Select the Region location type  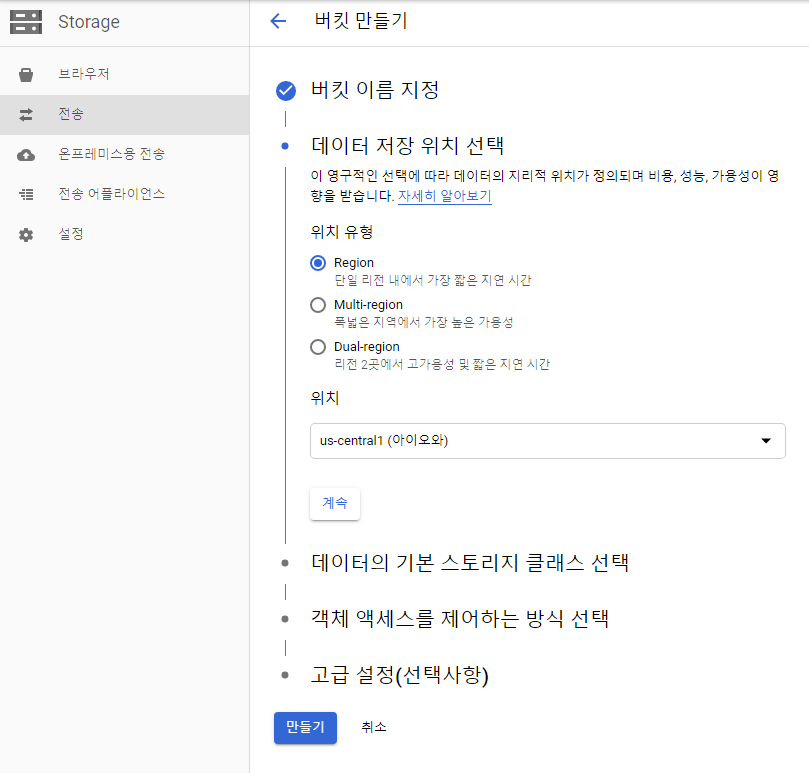click(x=318, y=263)
